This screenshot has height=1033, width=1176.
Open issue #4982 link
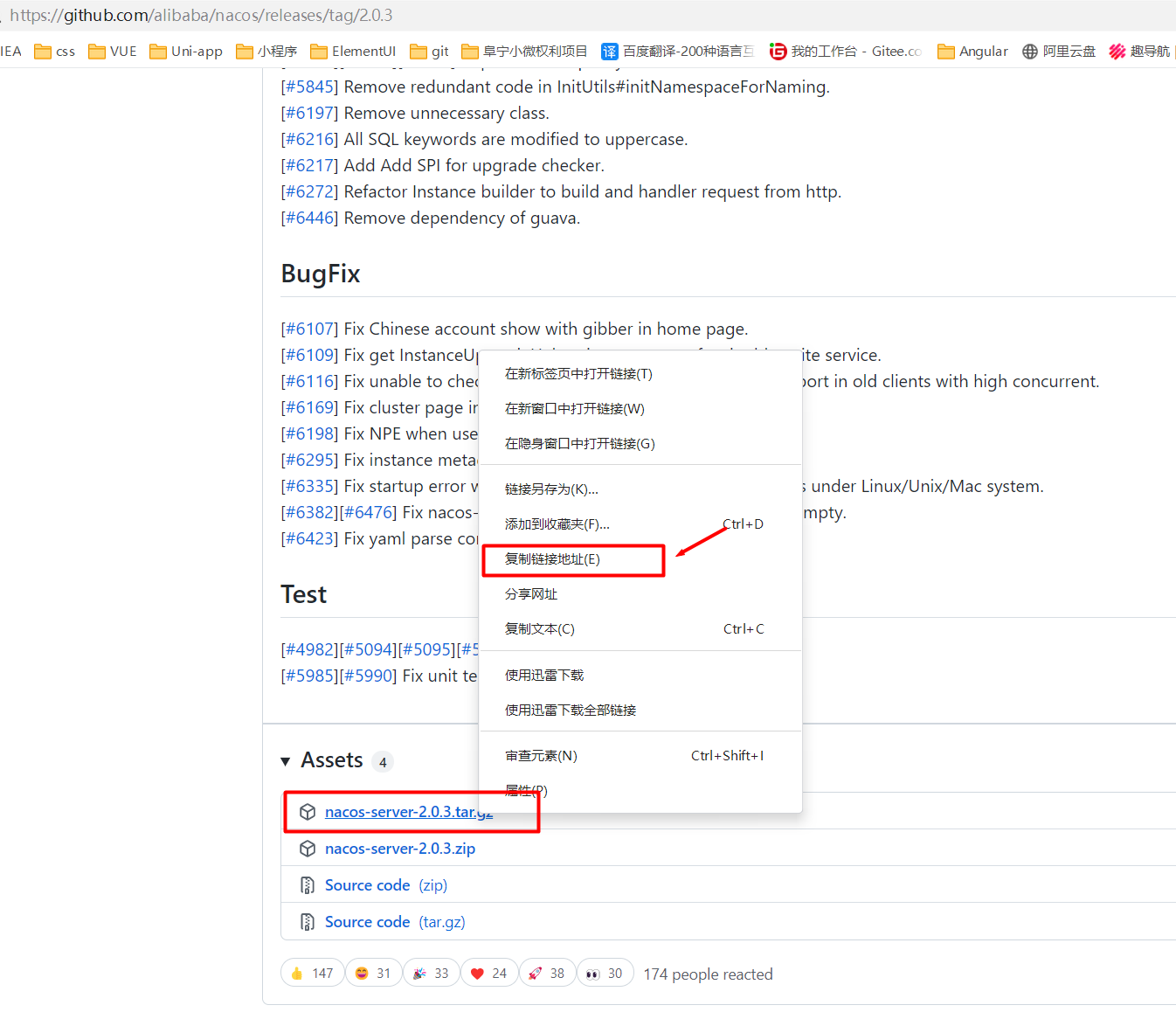click(x=309, y=649)
